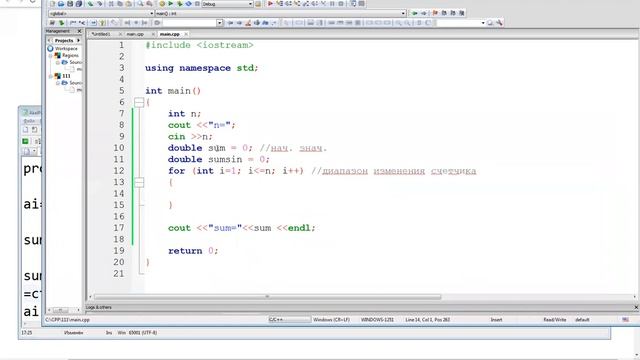This screenshot has height=360, width=640.
Task: Click the flag icon at status bar end
Action: [x=625, y=320]
